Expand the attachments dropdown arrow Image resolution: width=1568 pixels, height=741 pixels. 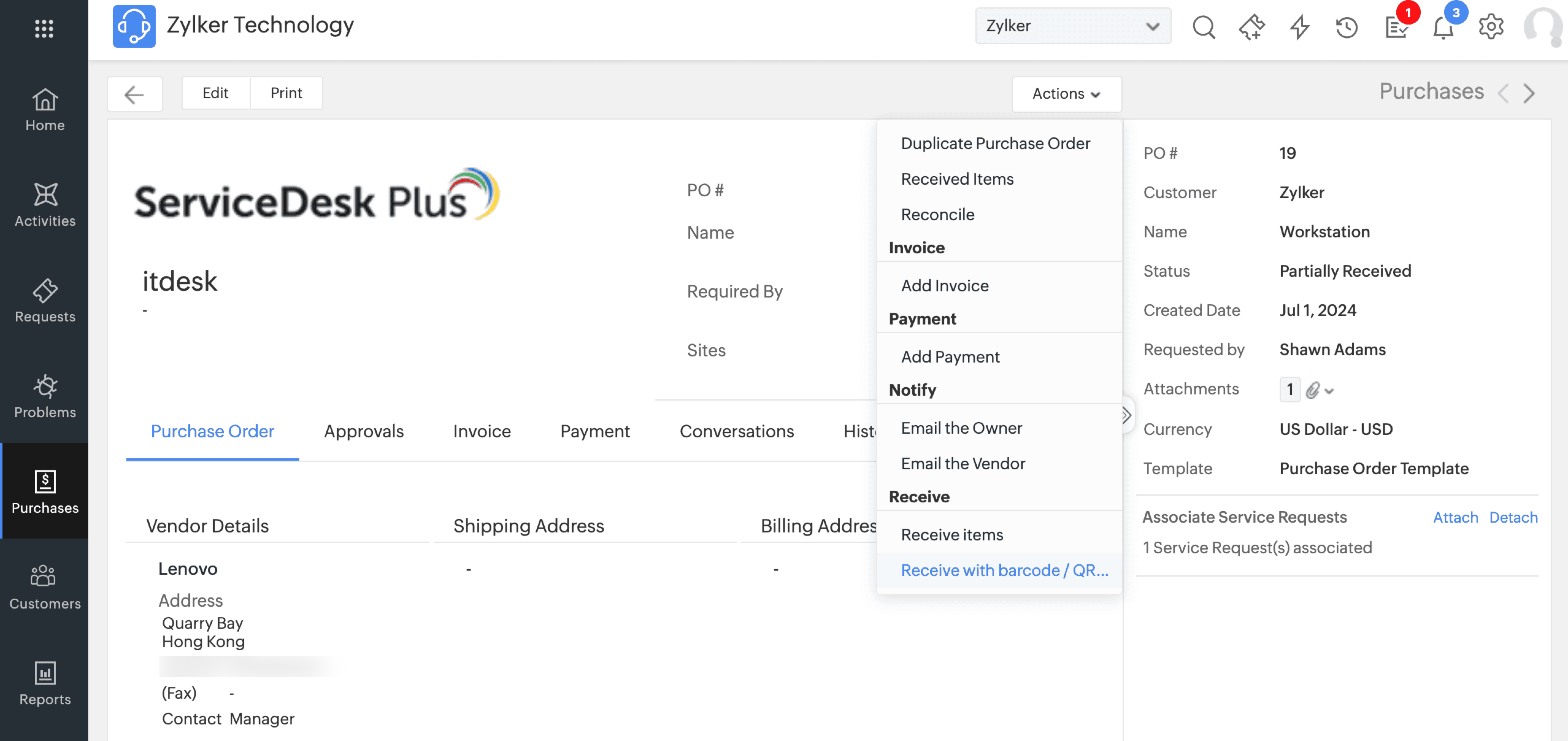pyautogui.click(x=1329, y=391)
